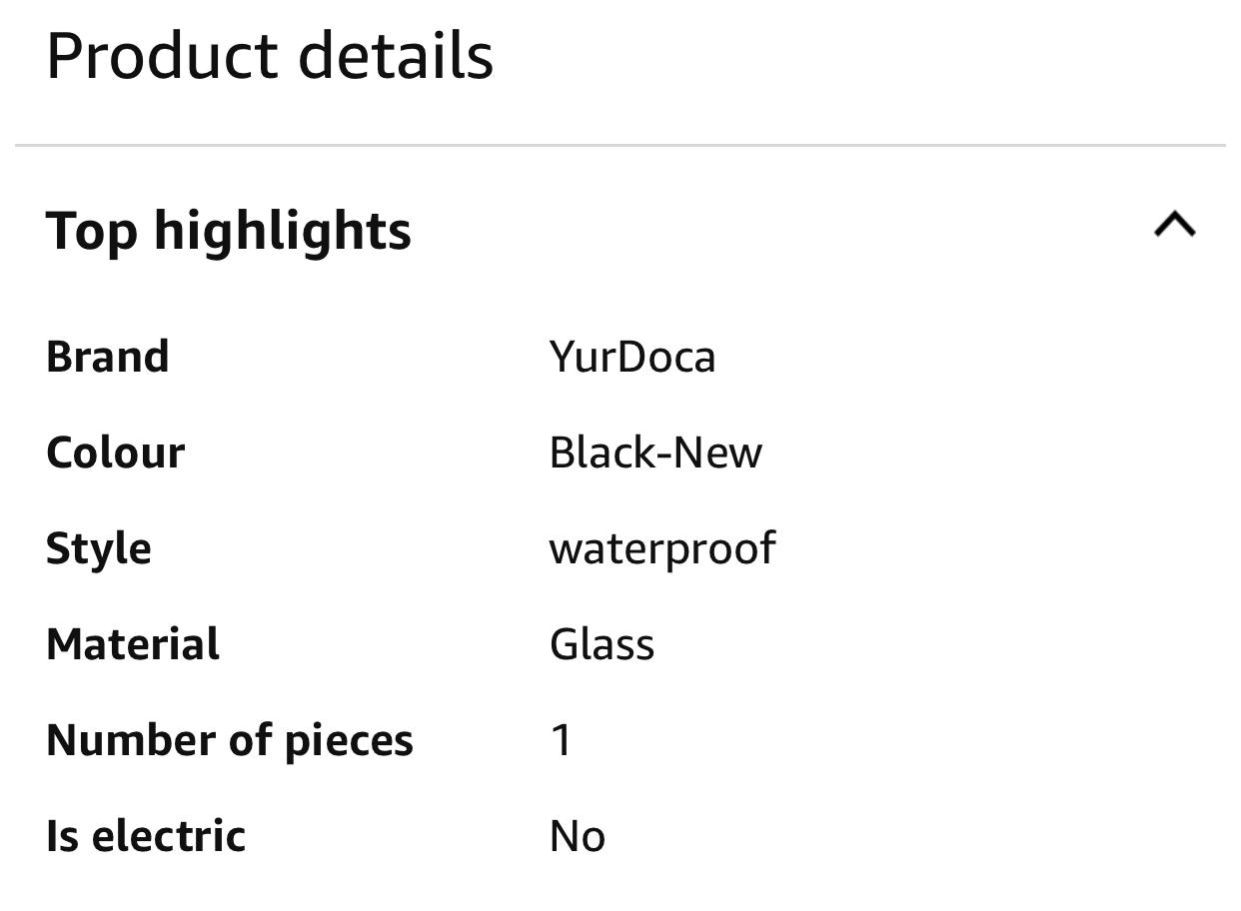Click the word 'Product' in the heading
1241x911 pixels.
tap(162, 55)
